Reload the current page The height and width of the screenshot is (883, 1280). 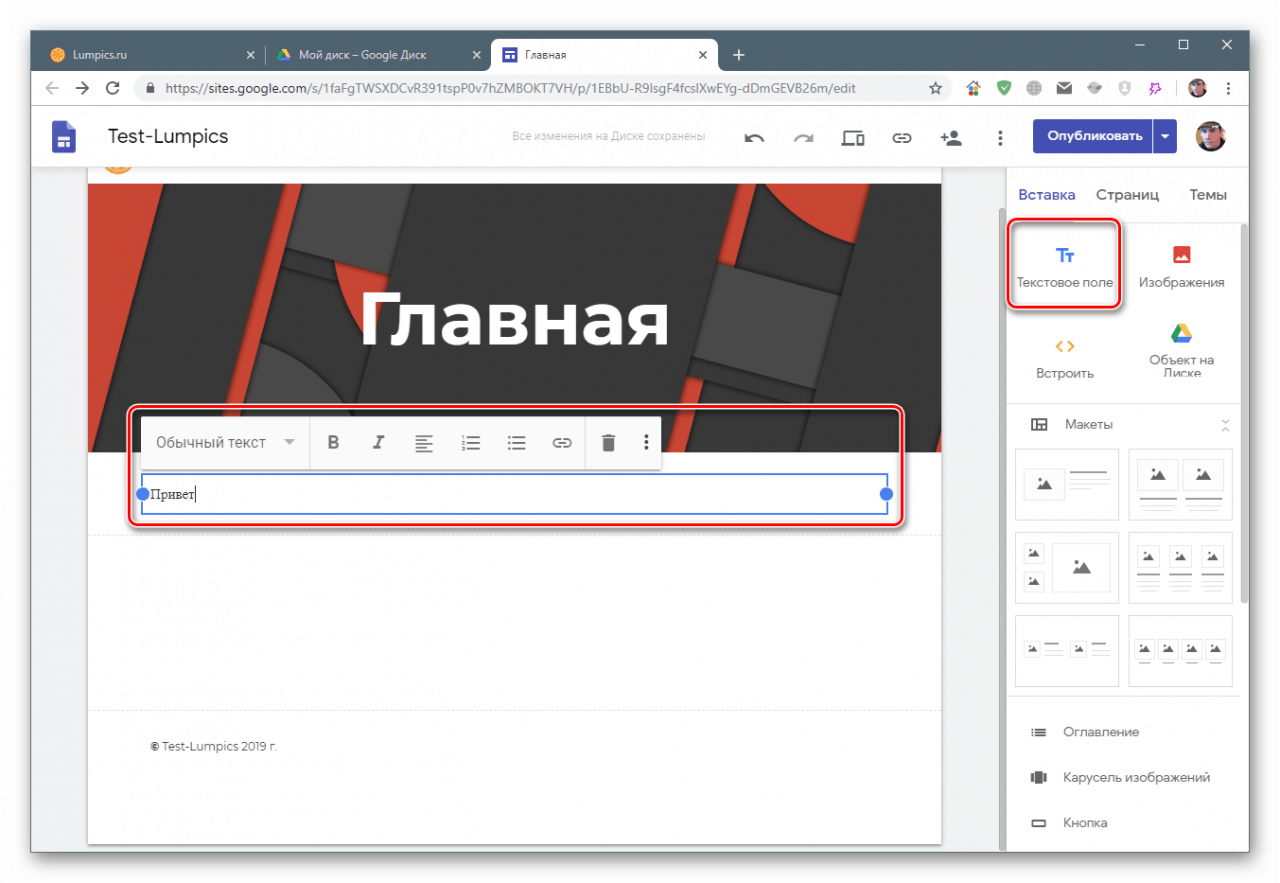pos(113,88)
